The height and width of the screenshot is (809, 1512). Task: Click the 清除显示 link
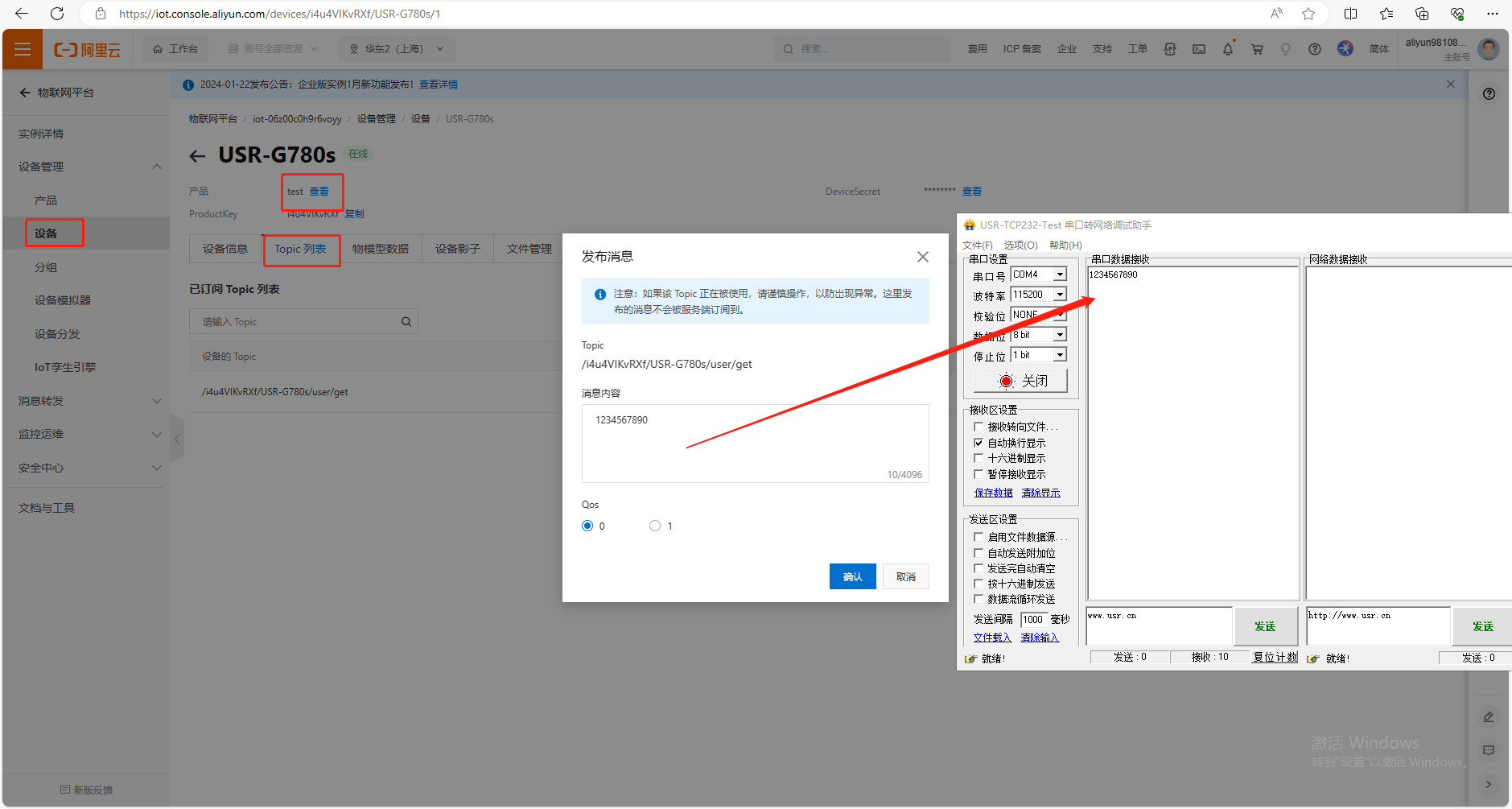(x=1040, y=493)
